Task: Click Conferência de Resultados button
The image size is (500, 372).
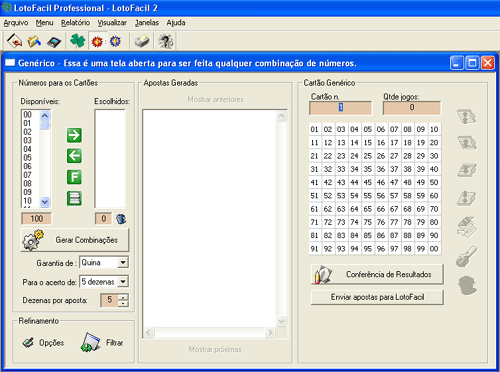Action: point(377,274)
